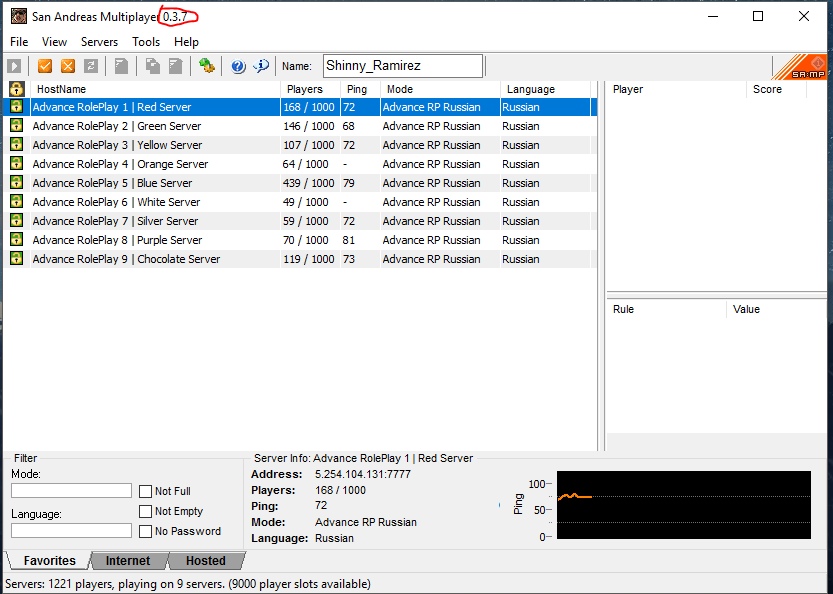Click the Refresh Server toolbar icon

point(91,66)
